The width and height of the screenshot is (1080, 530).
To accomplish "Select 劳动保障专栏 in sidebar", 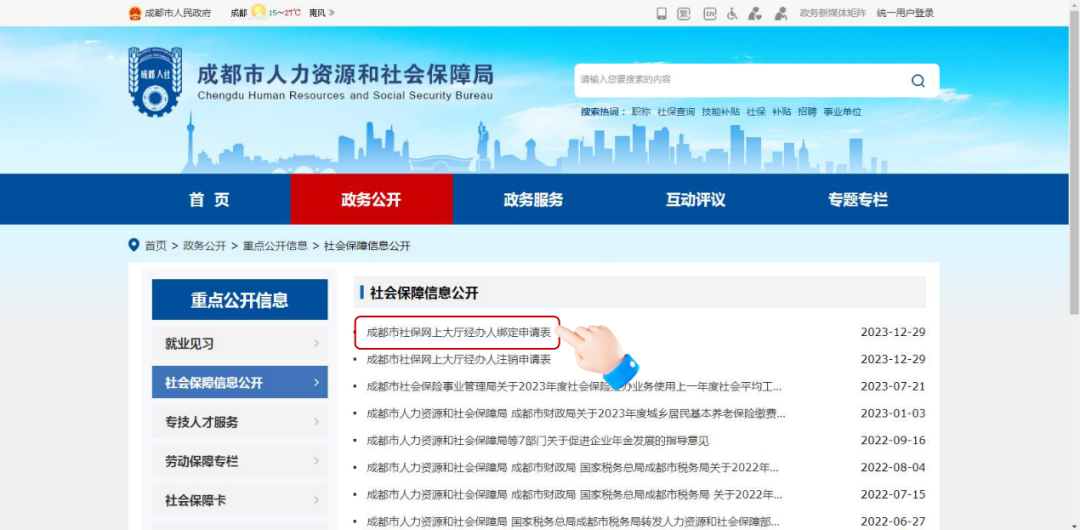I will [x=240, y=461].
